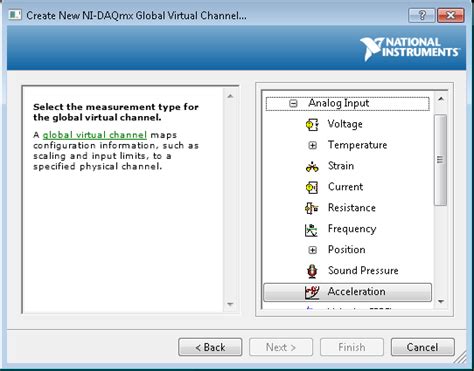Expand the Temperature node
This screenshot has width=474, height=371.
(312, 145)
